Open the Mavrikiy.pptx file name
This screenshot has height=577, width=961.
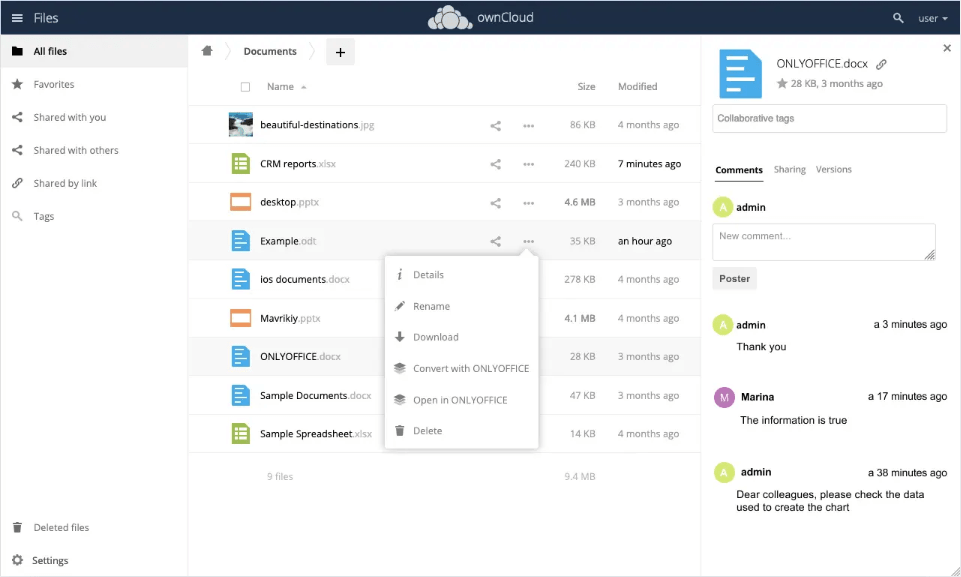coord(290,318)
